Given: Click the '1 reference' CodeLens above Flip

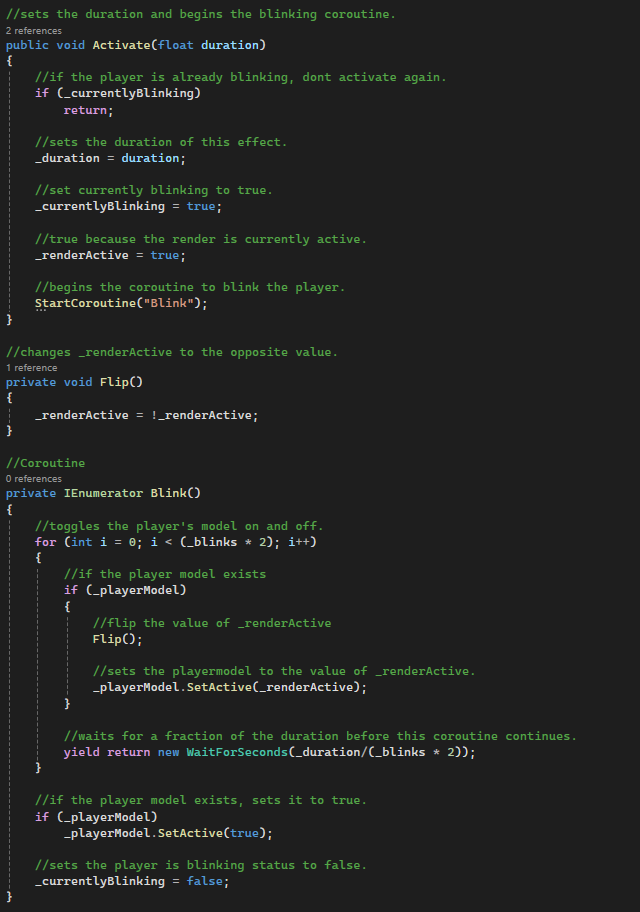Looking at the screenshot, I should click(32, 368).
